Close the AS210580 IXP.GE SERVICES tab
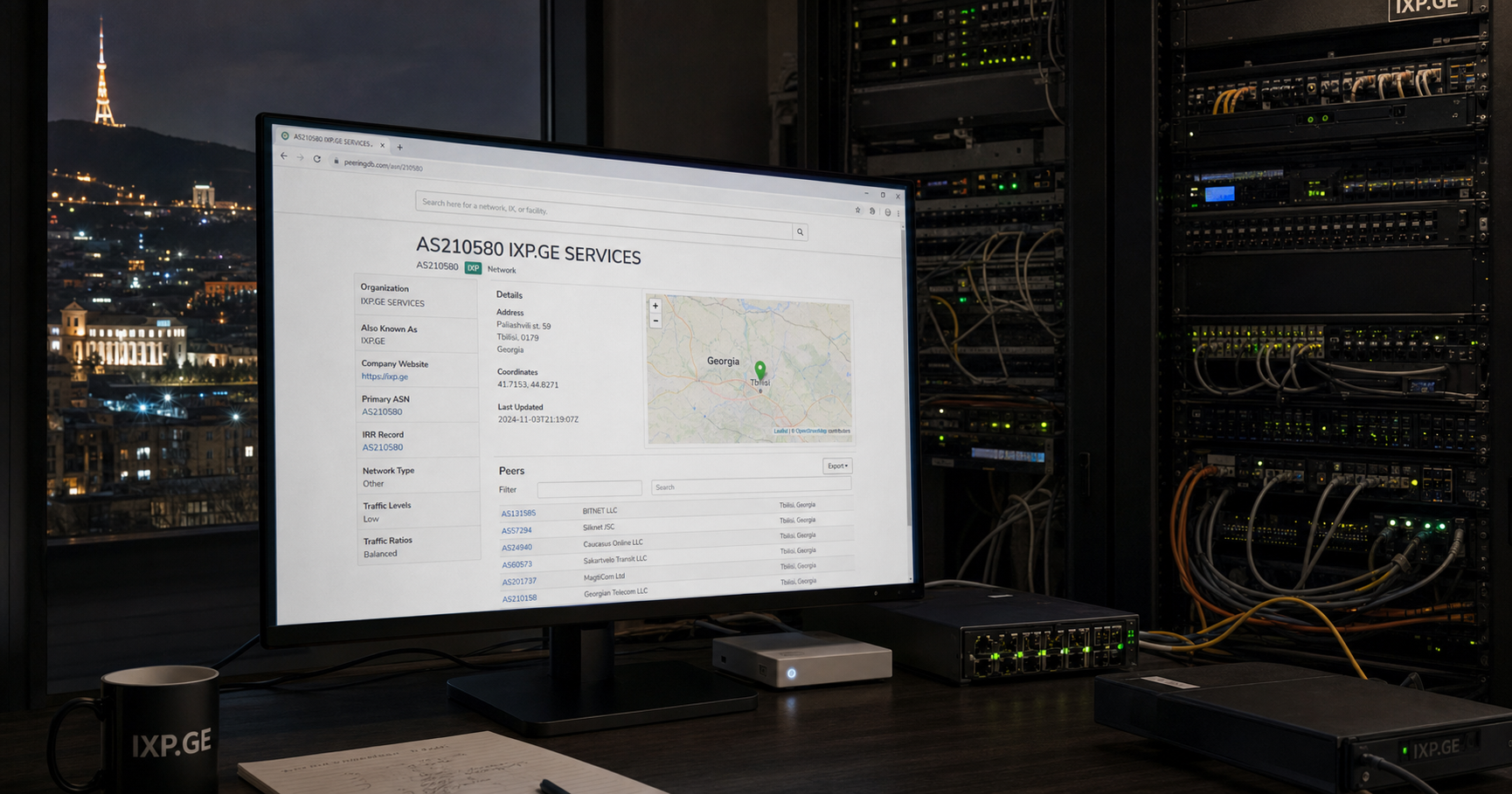The image size is (1512, 794). (x=382, y=145)
